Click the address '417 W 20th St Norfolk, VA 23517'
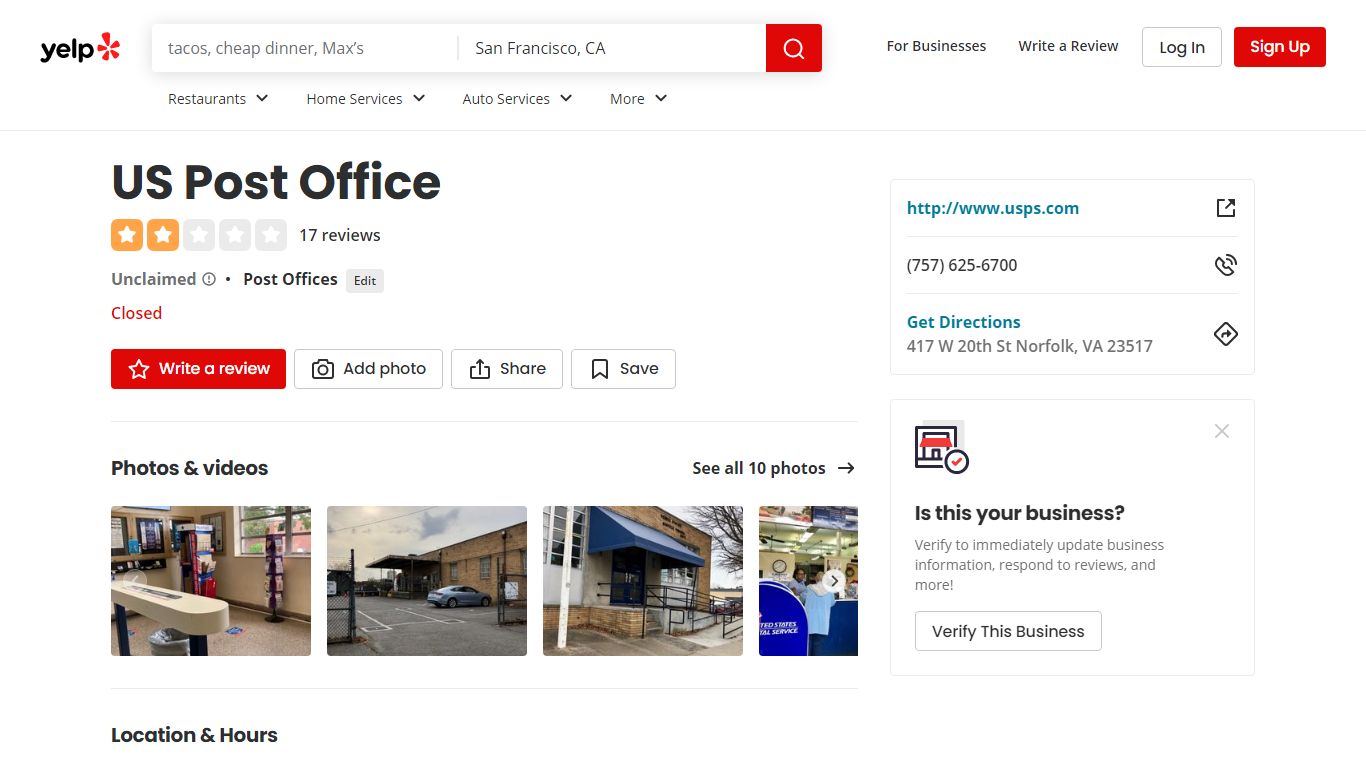Viewport: 1366px width, 768px height. point(1030,346)
